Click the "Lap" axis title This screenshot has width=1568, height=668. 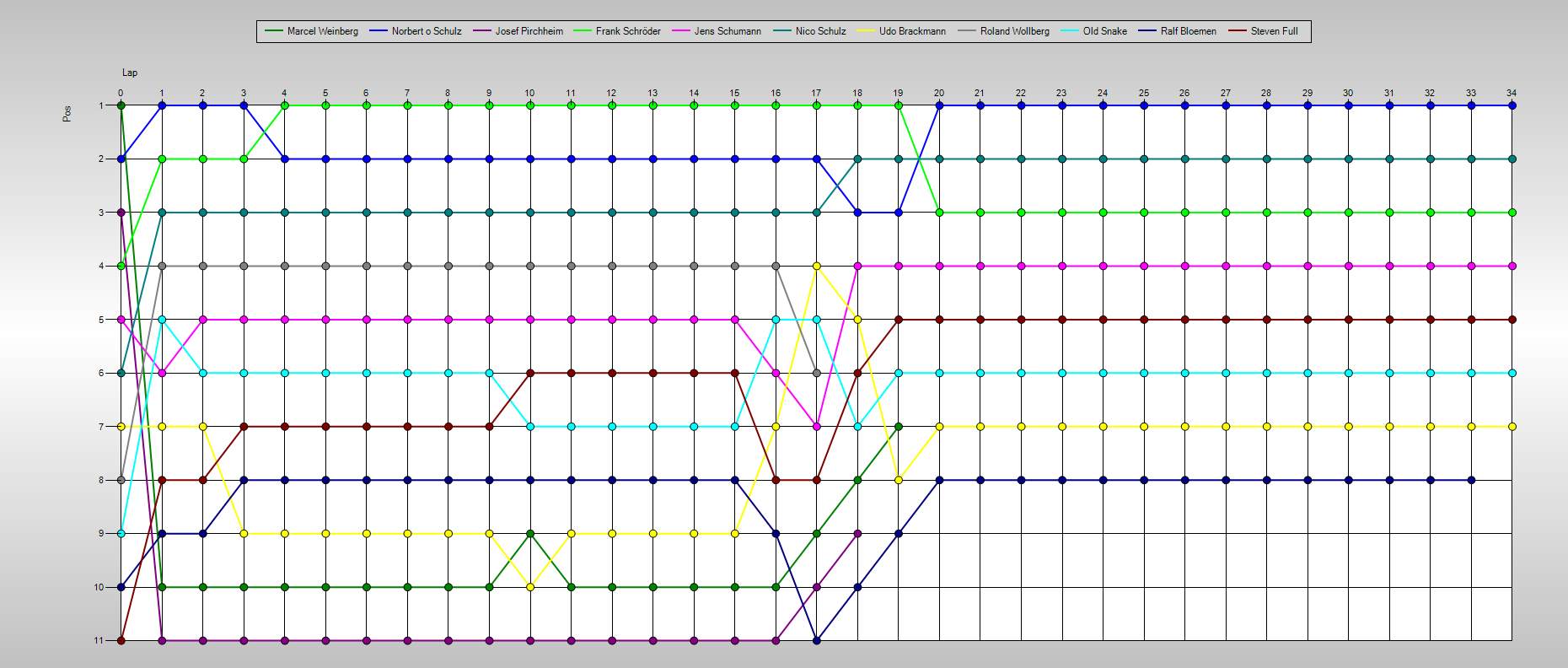click(130, 73)
